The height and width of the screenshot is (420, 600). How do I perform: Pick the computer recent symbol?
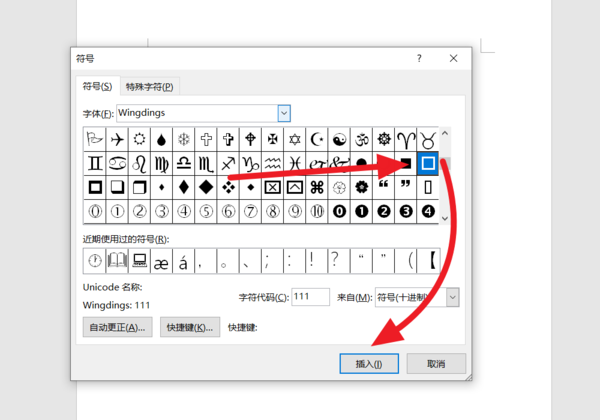[140, 261]
